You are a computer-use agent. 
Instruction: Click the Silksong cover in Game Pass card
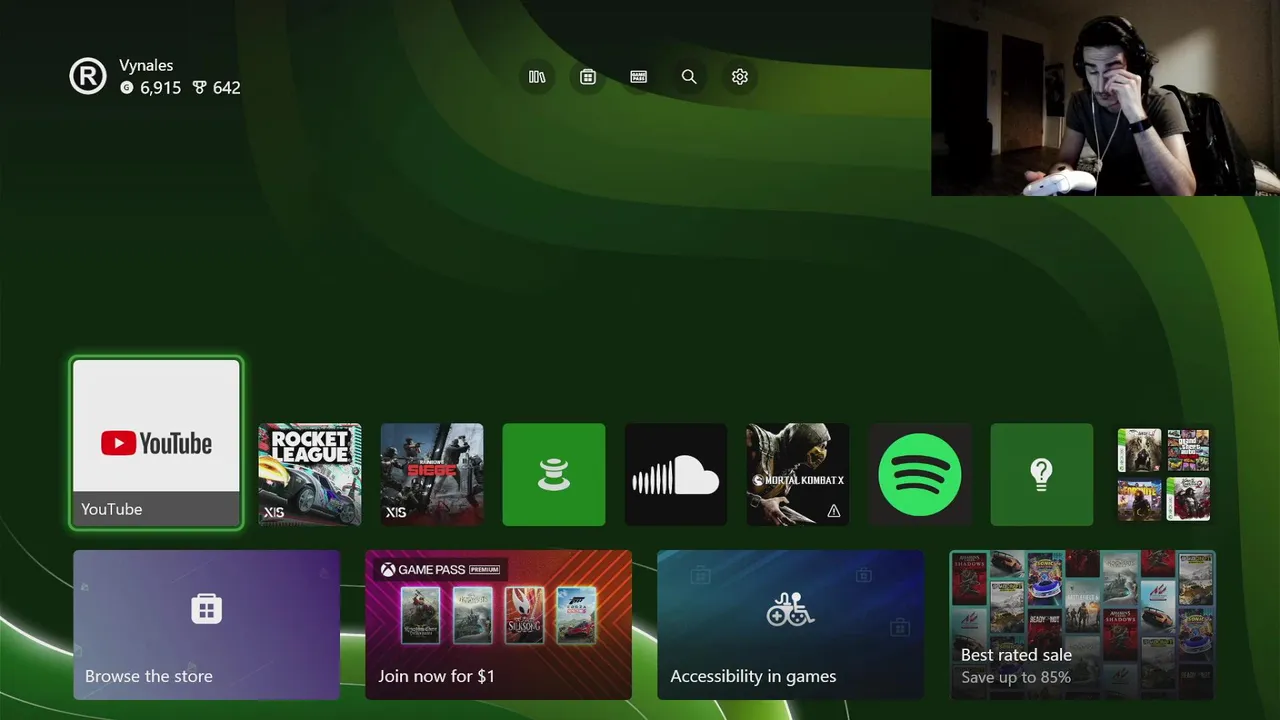(x=524, y=614)
